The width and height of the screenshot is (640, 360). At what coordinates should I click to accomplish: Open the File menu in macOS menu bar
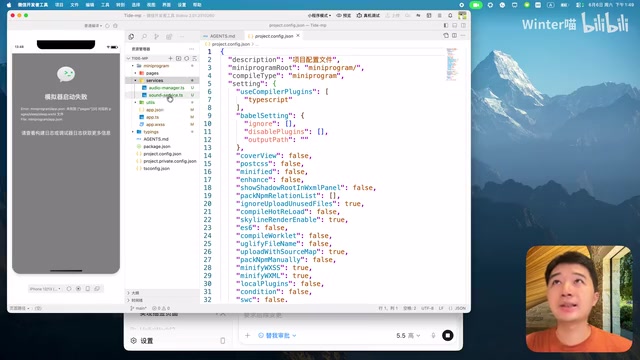pos(74,5)
